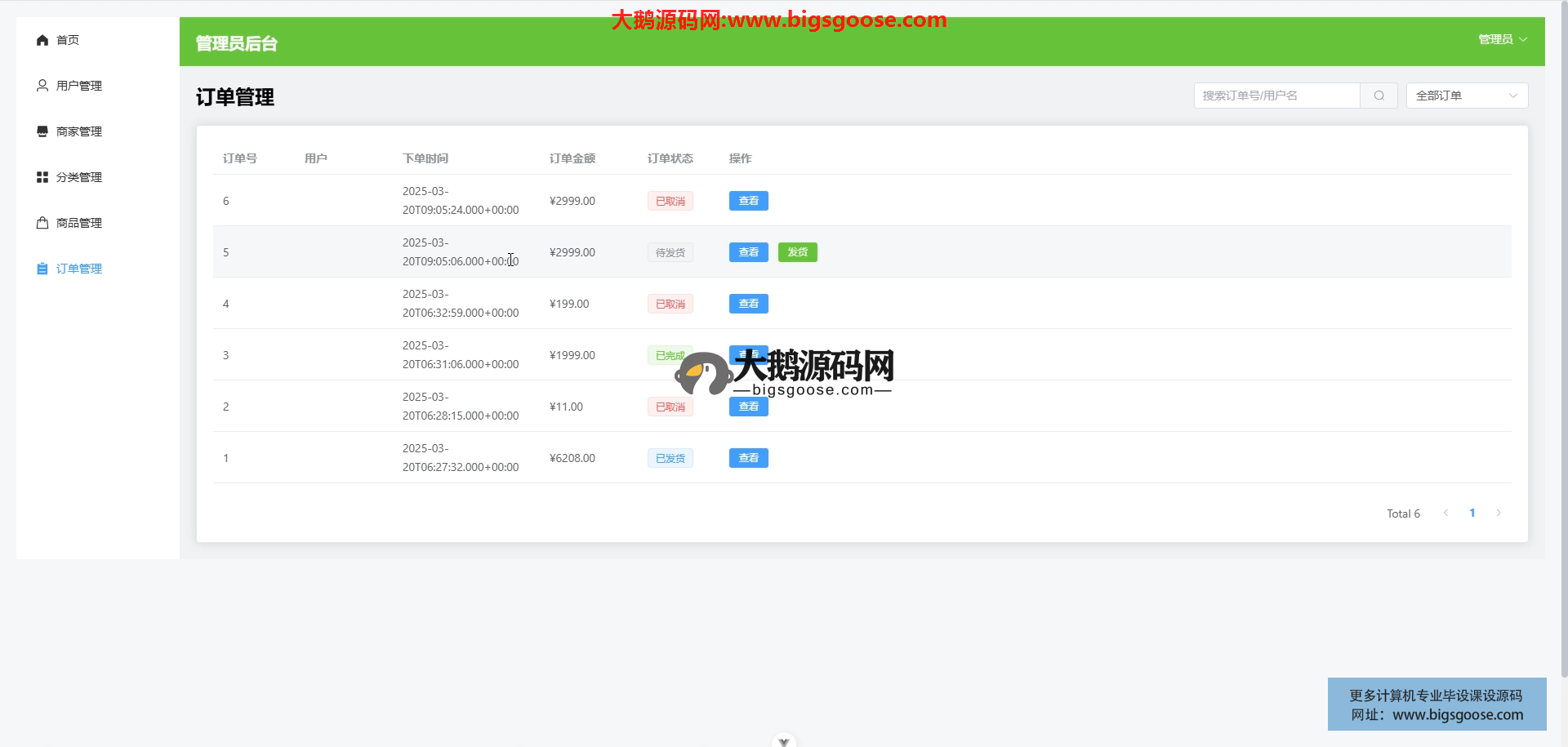Click the user management person icon

coord(42,86)
